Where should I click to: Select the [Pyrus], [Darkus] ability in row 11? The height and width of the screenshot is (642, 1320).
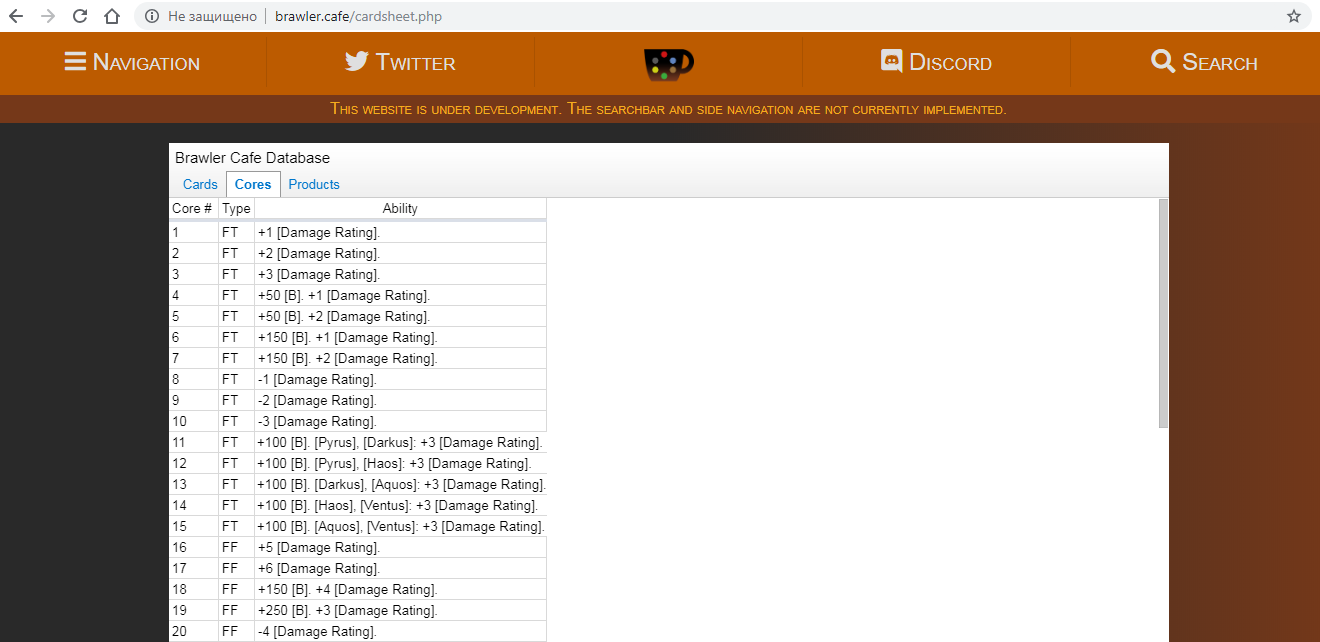pyautogui.click(x=400, y=442)
